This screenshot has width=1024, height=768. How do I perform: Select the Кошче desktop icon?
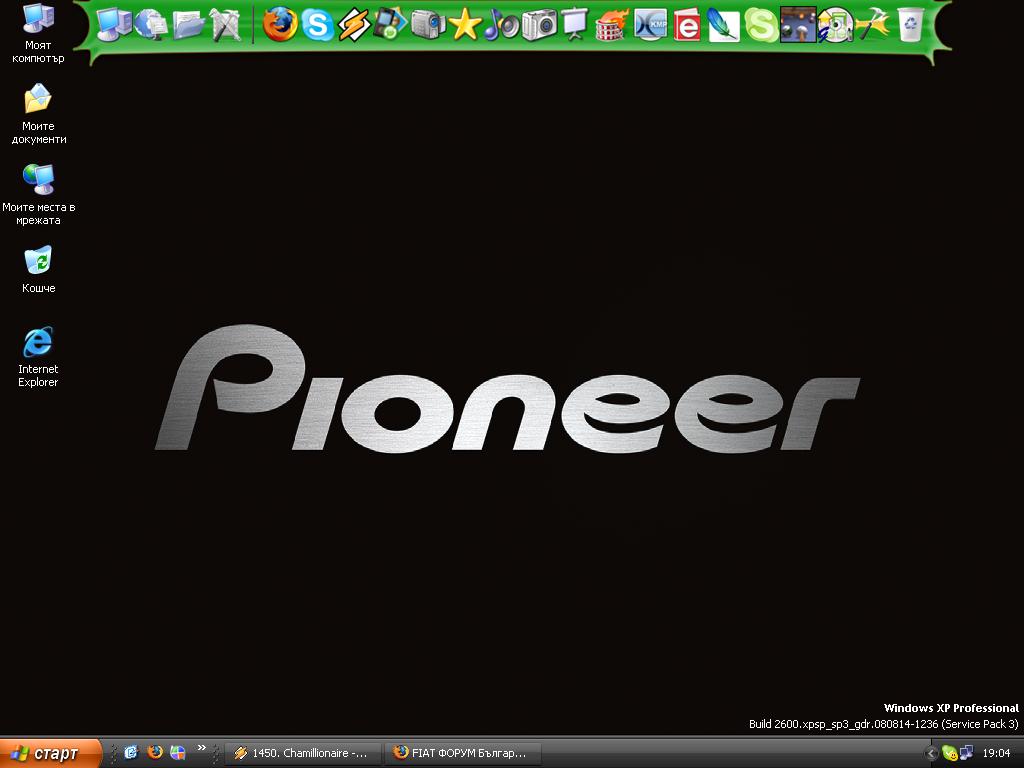[38, 269]
